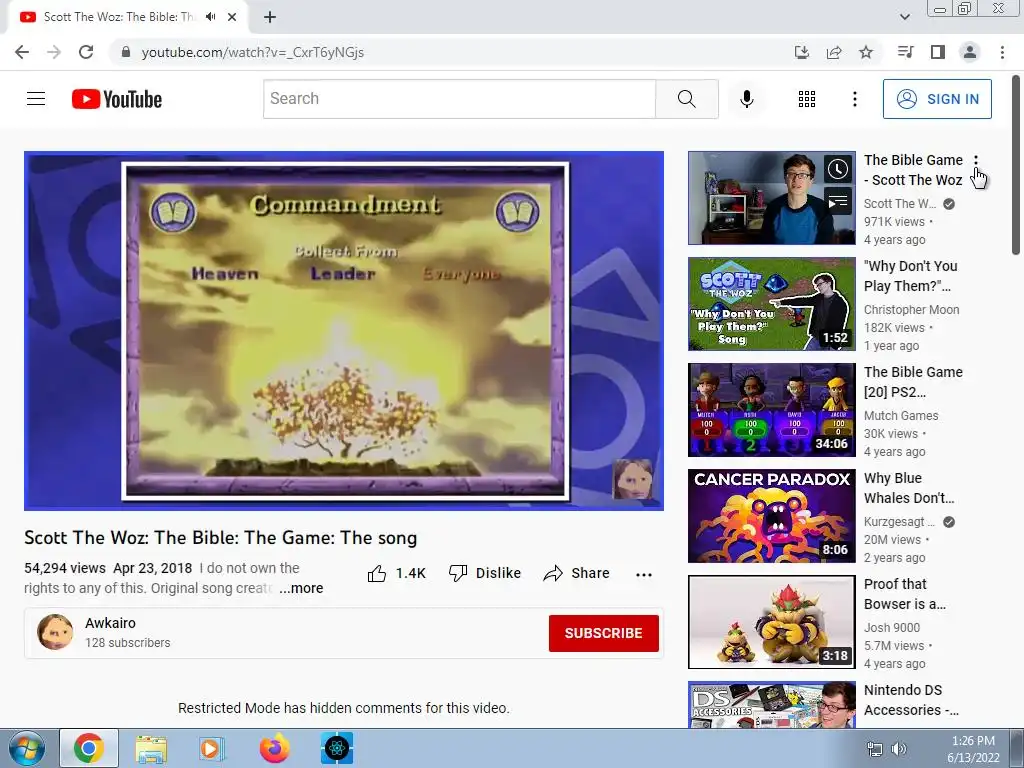Image resolution: width=1024 pixels, height=768 pixels.
Task: Launch Firefox from taskbar
Action: 275,748
